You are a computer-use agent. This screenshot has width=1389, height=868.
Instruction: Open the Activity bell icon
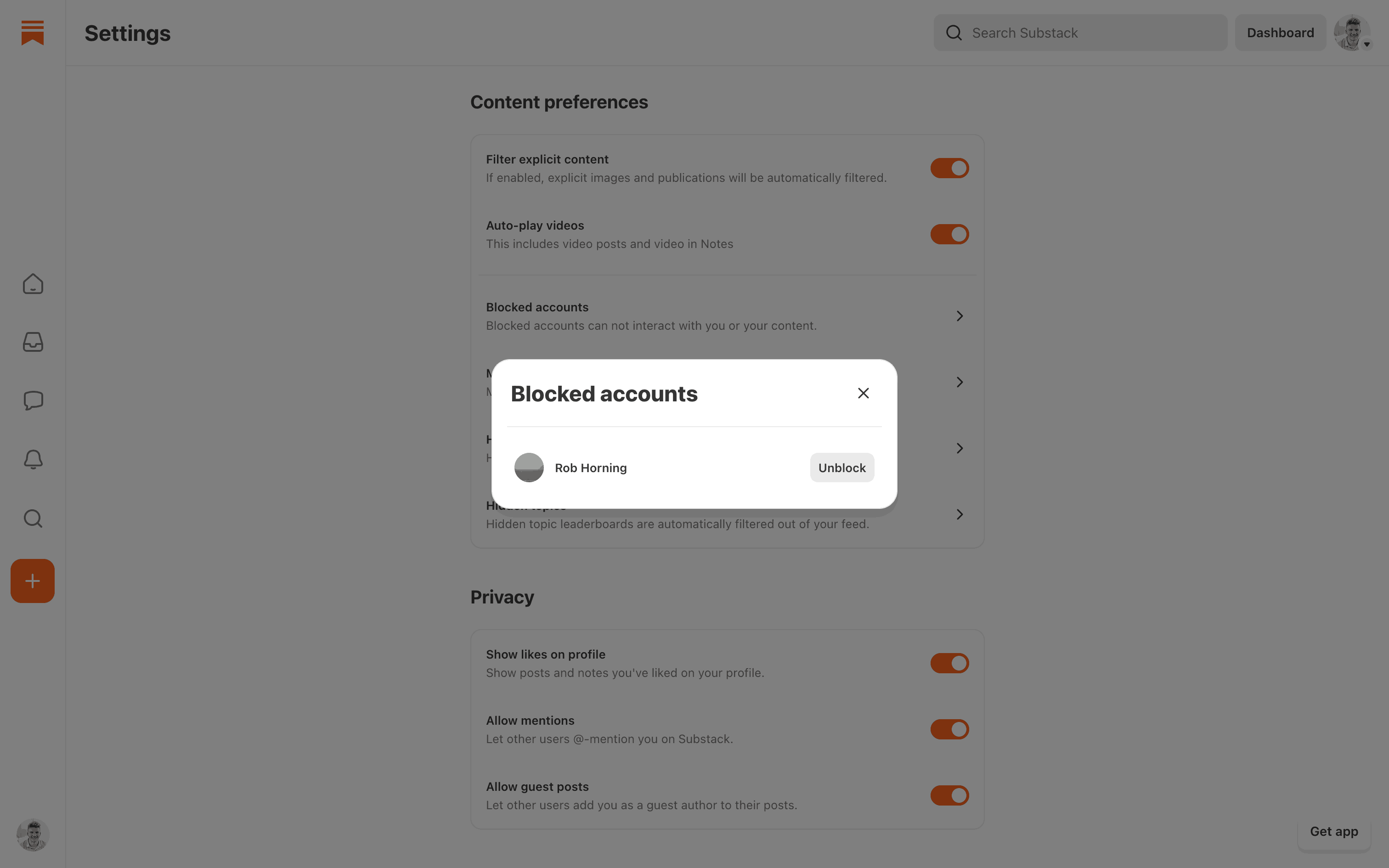(x=33, y=459)
